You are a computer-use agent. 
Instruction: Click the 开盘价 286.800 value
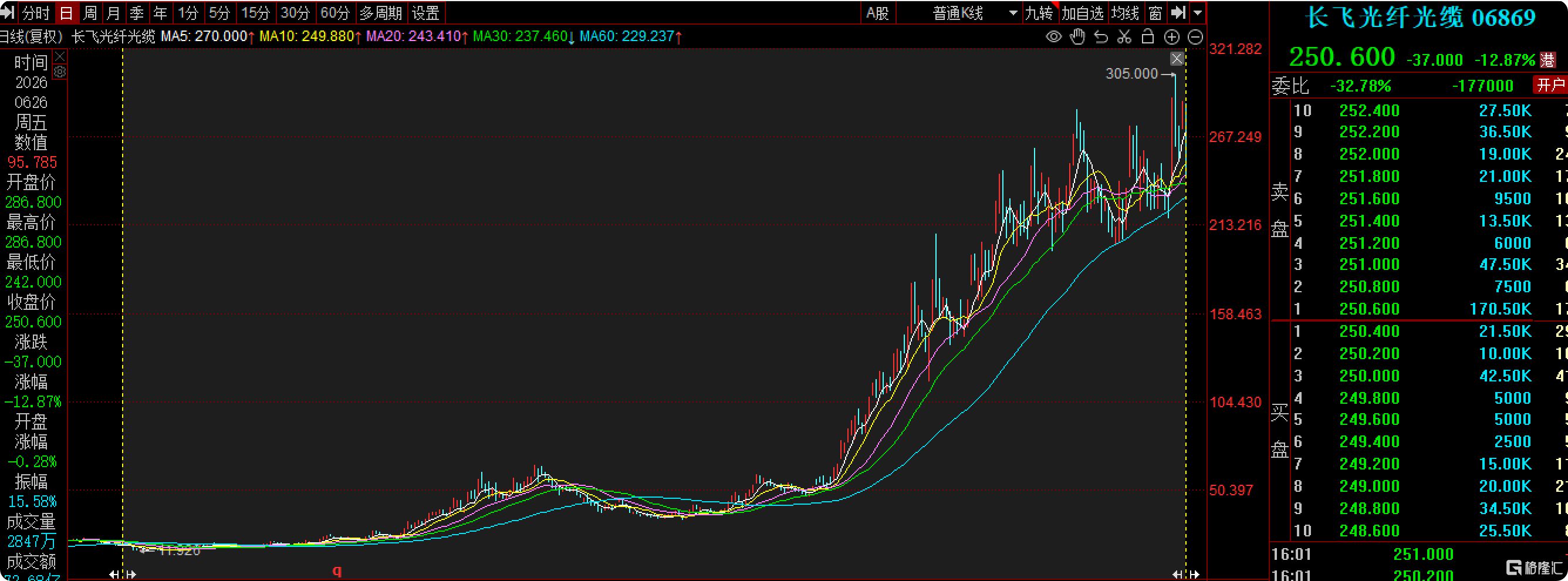pos(33,202)
